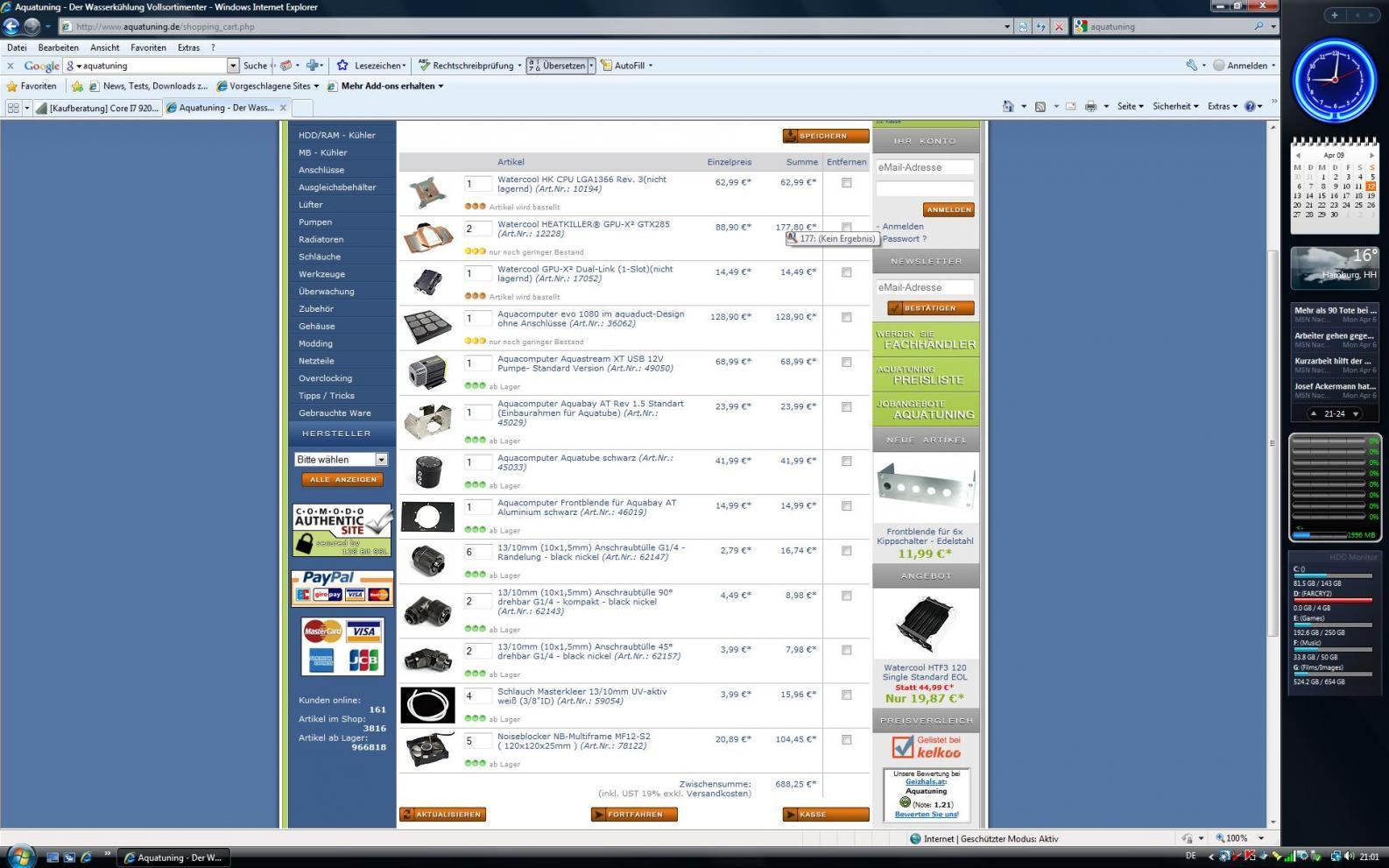The width and height of the screenshot is (1389, 868).
Task: Click the SPEICHERN button
Action: [x=826, y=136]
